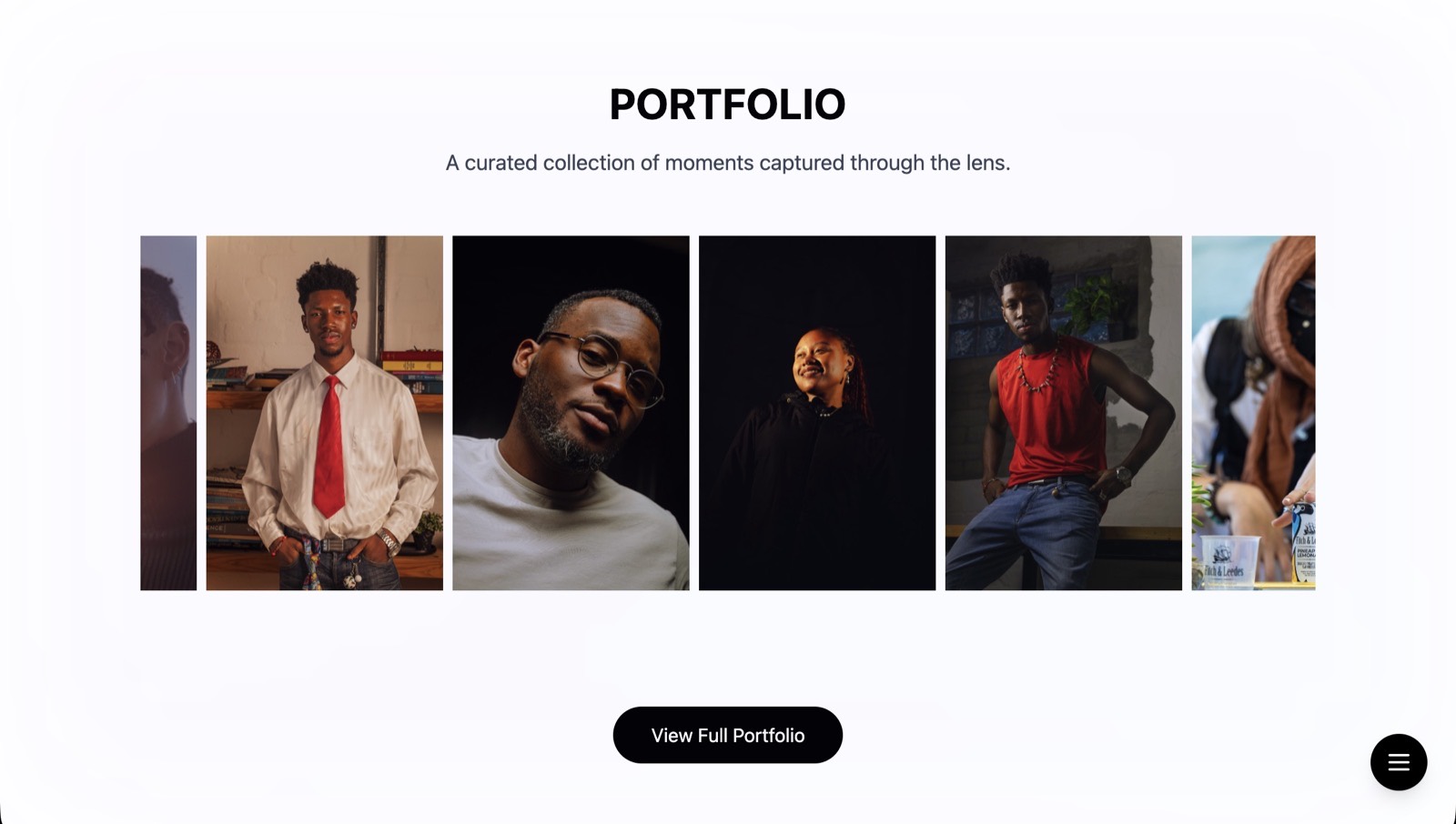Click the wristwatch on the tank top man

1124,474
